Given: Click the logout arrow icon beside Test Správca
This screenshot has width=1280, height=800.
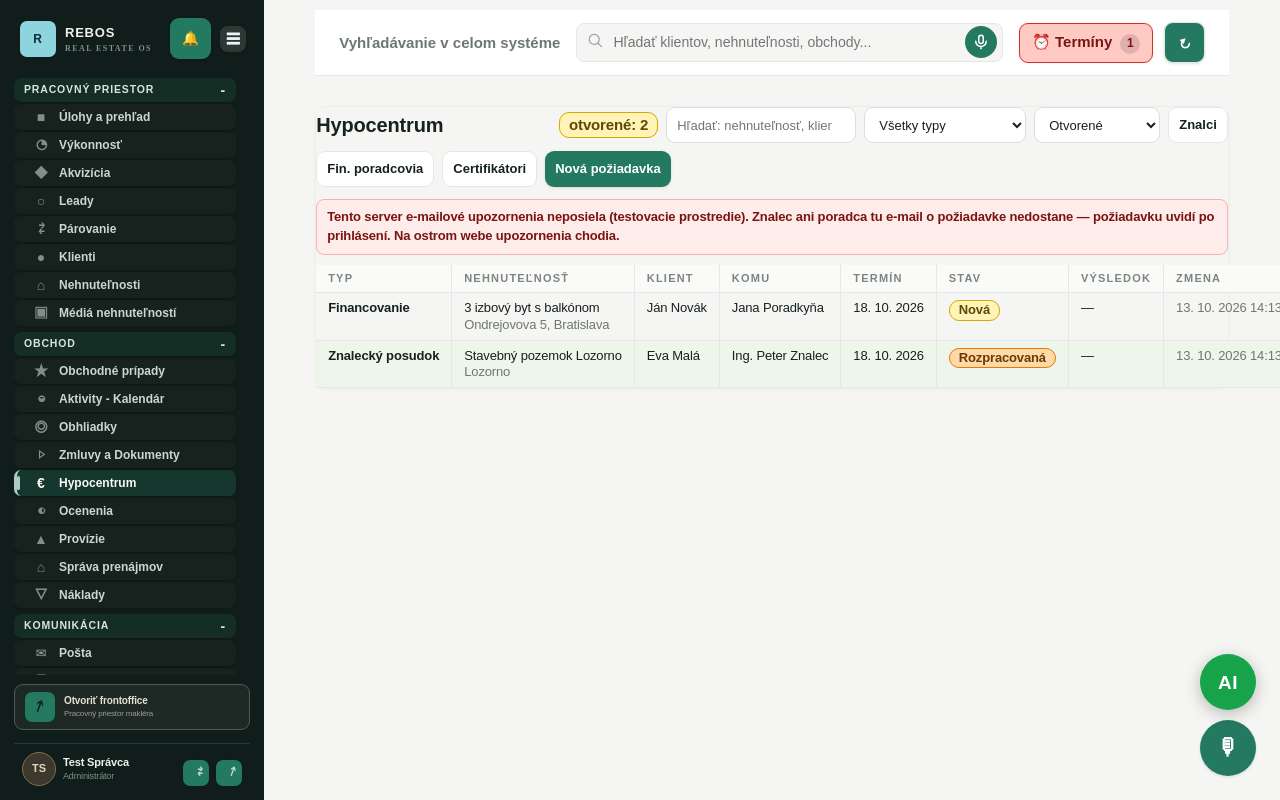Looking at the screenshot, I should 229,773.
